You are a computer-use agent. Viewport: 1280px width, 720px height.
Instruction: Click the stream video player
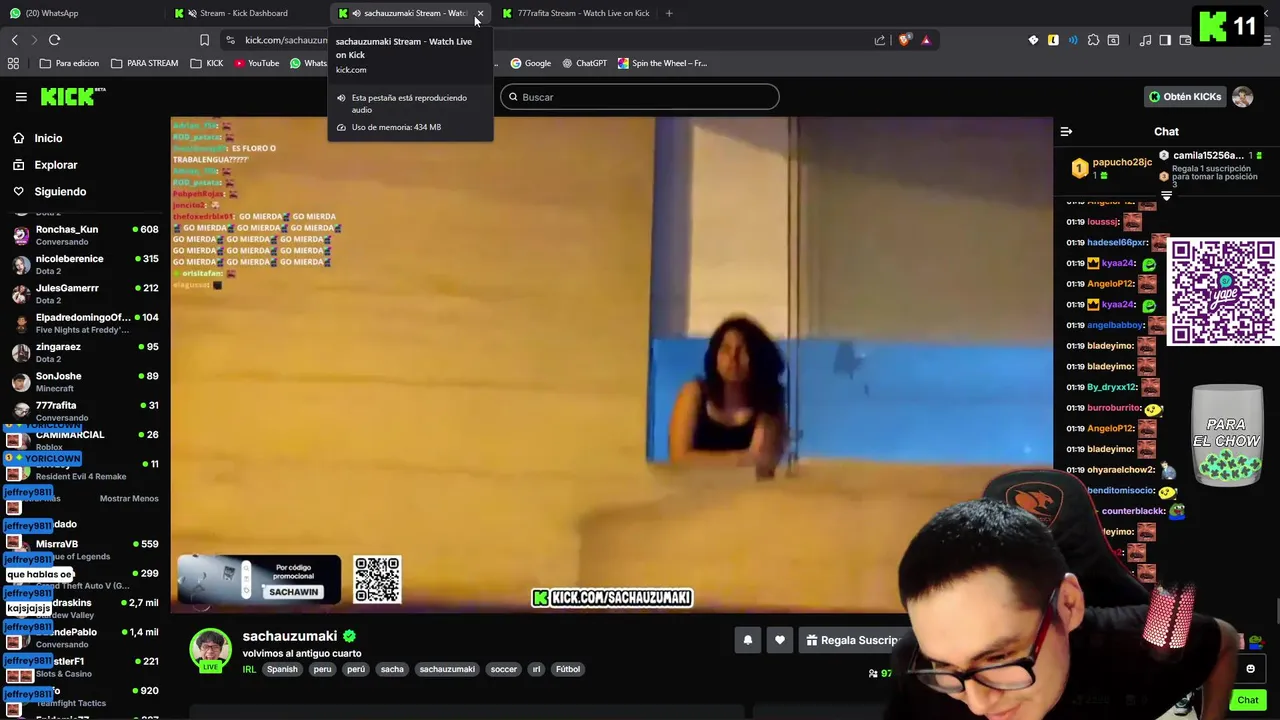coord(612,365)
